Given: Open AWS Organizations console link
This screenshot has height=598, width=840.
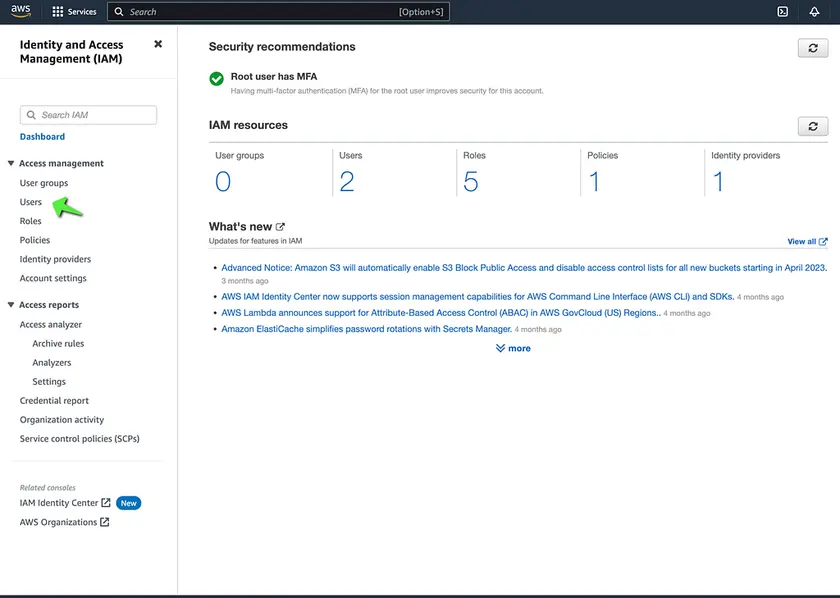Looking at the screenshot, I should click(x=58, y=522).
